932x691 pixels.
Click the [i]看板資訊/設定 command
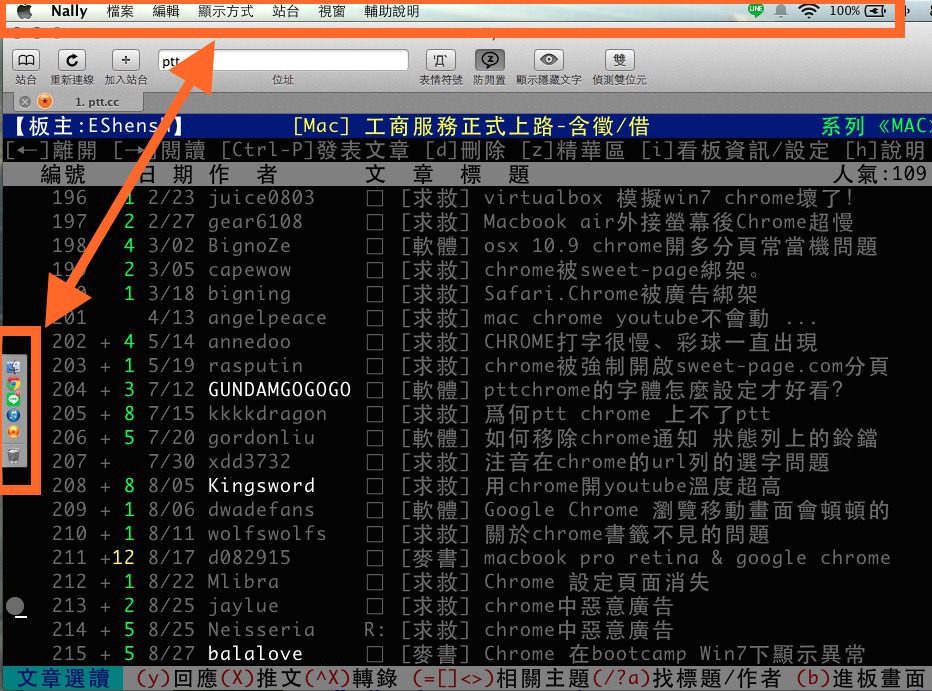click(735, 150)
